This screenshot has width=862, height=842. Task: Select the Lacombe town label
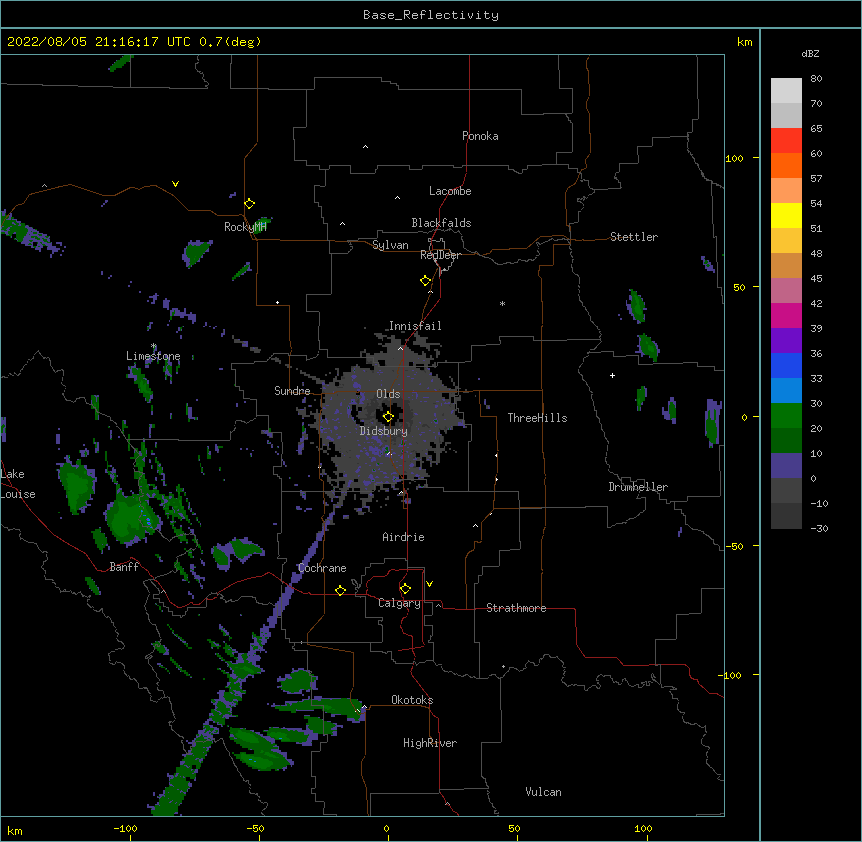point(450,191)
